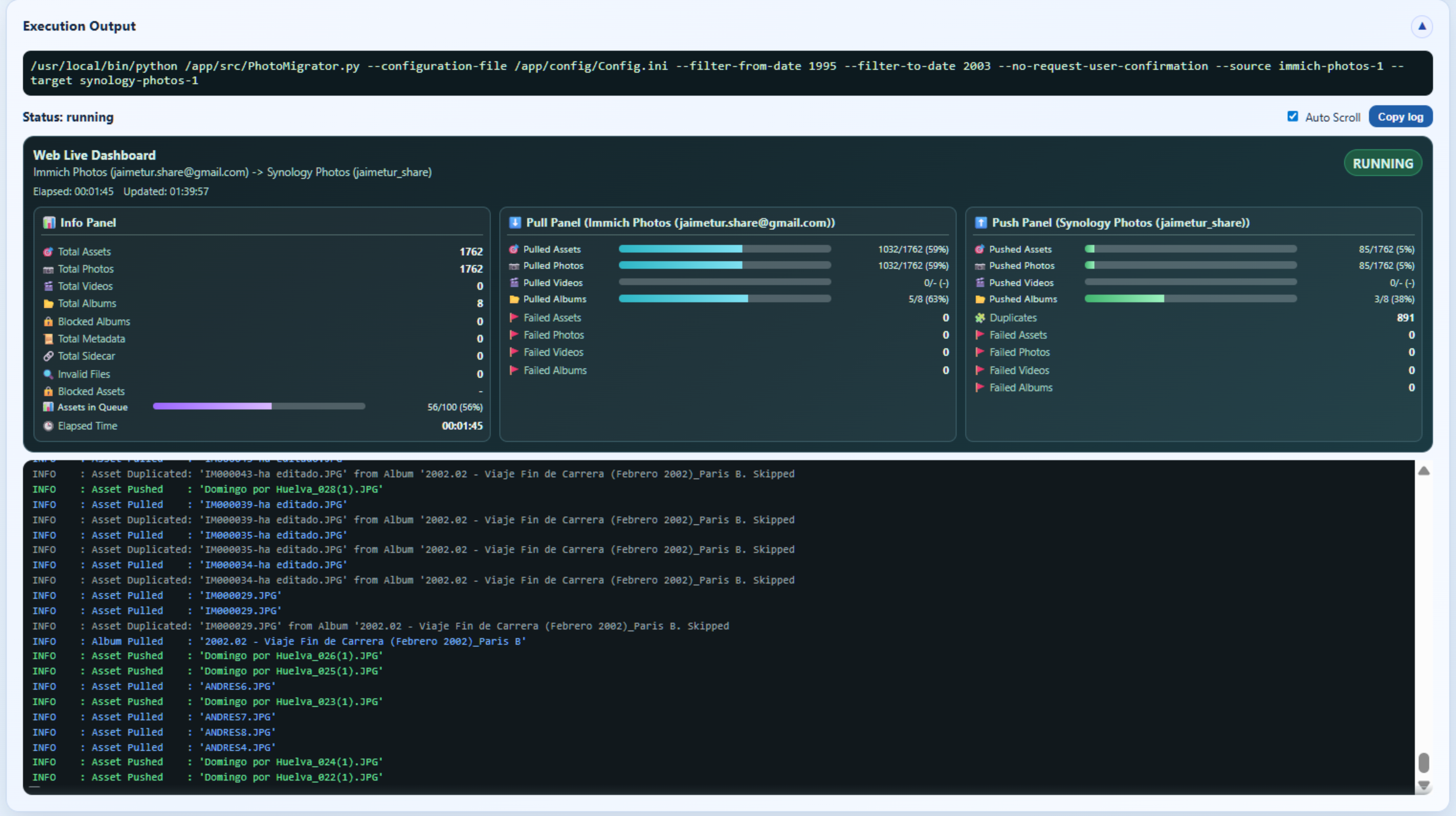Click the Total Metadata scroll icon

(49, 339)
